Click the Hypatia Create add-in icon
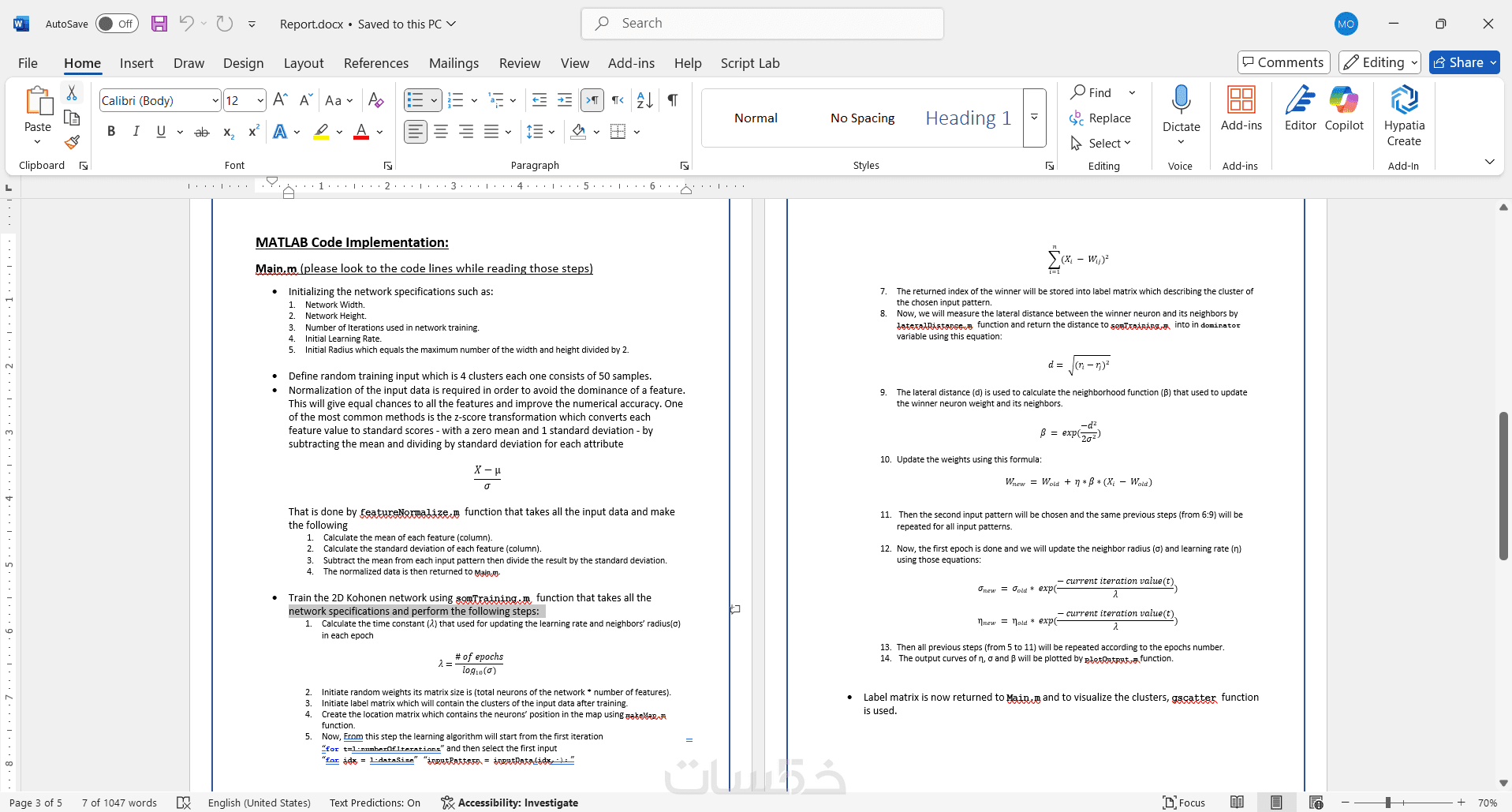Image resolution: width=1512 pixels, height=812 pixels. pyautogui.click(x=1404, y=116)
